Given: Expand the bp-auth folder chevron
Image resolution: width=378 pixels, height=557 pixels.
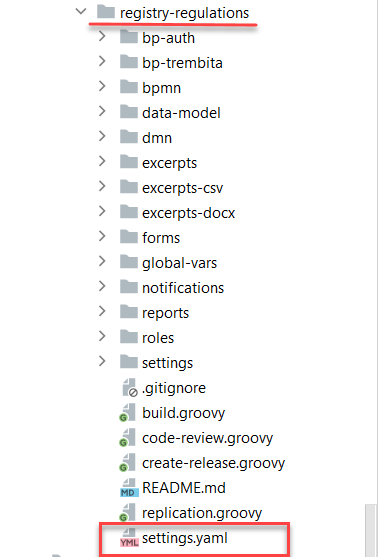Looking at the screenshot, I should [102, 36].
